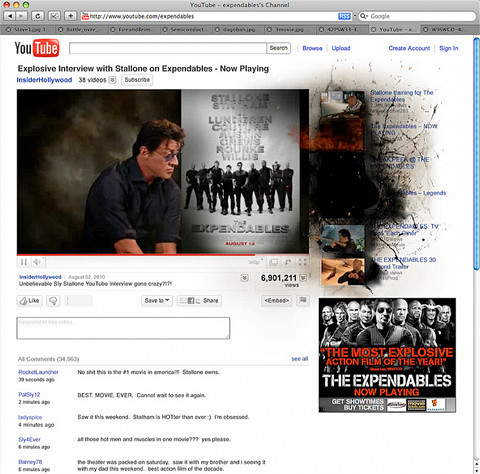Click The Expendables Now Playing ad banner
This screenshot has height=474, width=480.
[x=387, y=355]
